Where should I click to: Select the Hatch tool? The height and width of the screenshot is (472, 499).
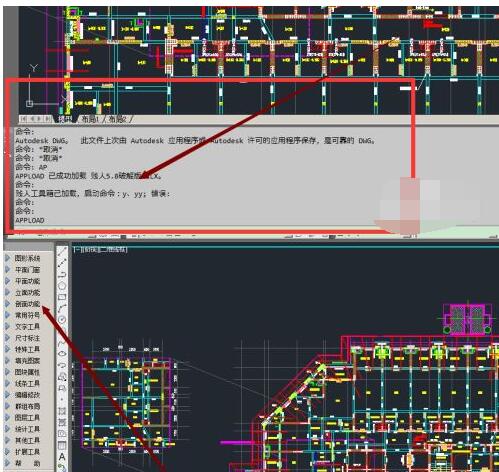pyautogui.click(x=62, y=410)
